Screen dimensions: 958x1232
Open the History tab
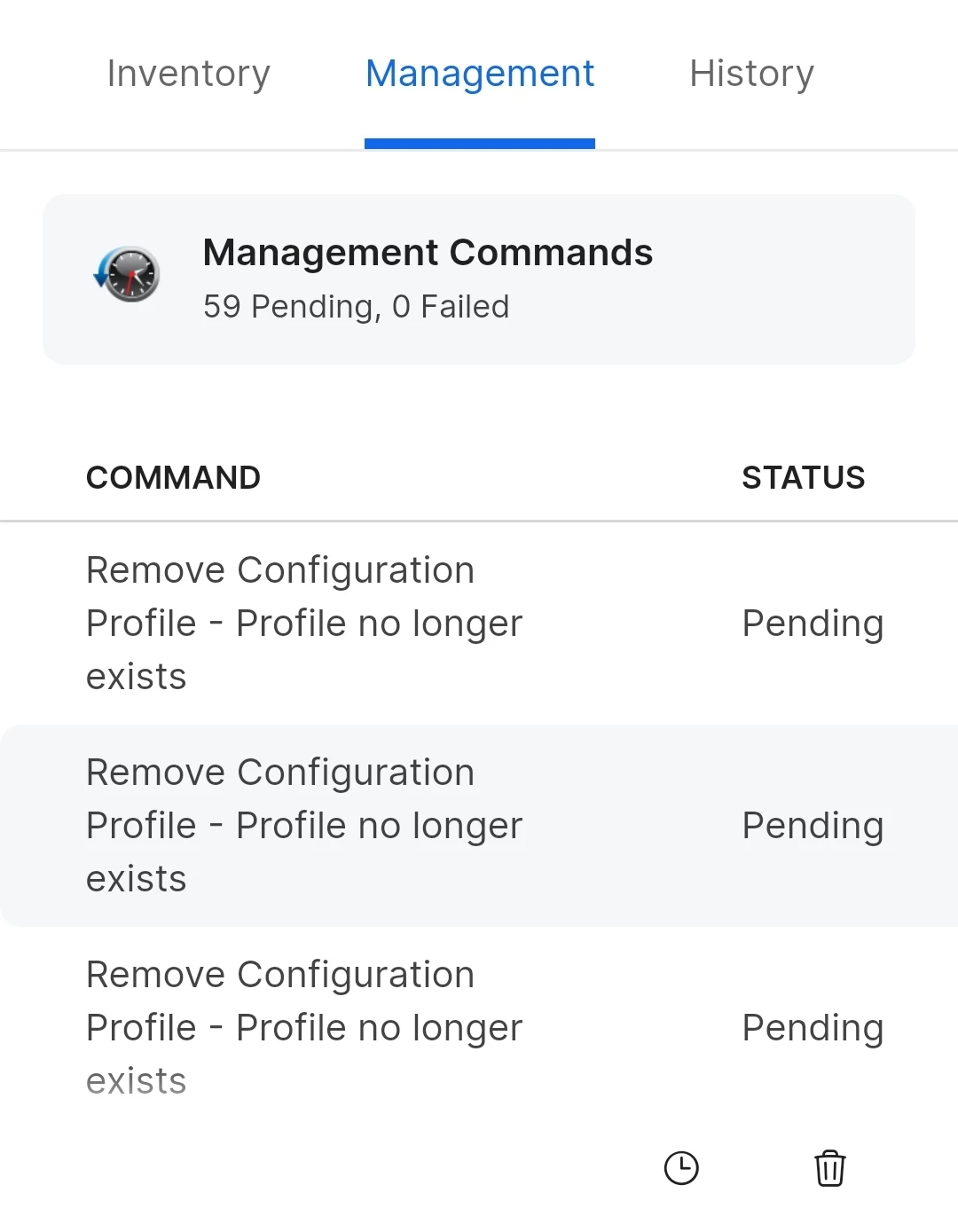[x=751, y=74]
